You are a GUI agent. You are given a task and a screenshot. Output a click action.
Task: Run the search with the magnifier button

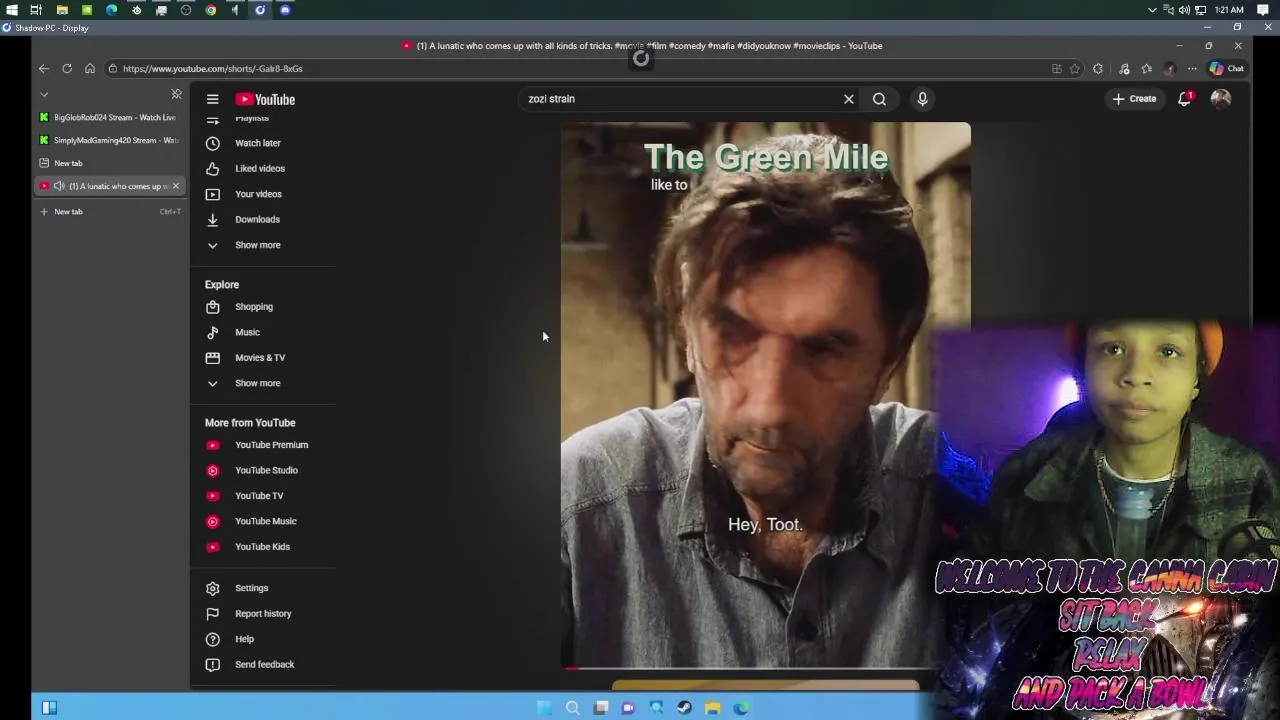(879, 99)
